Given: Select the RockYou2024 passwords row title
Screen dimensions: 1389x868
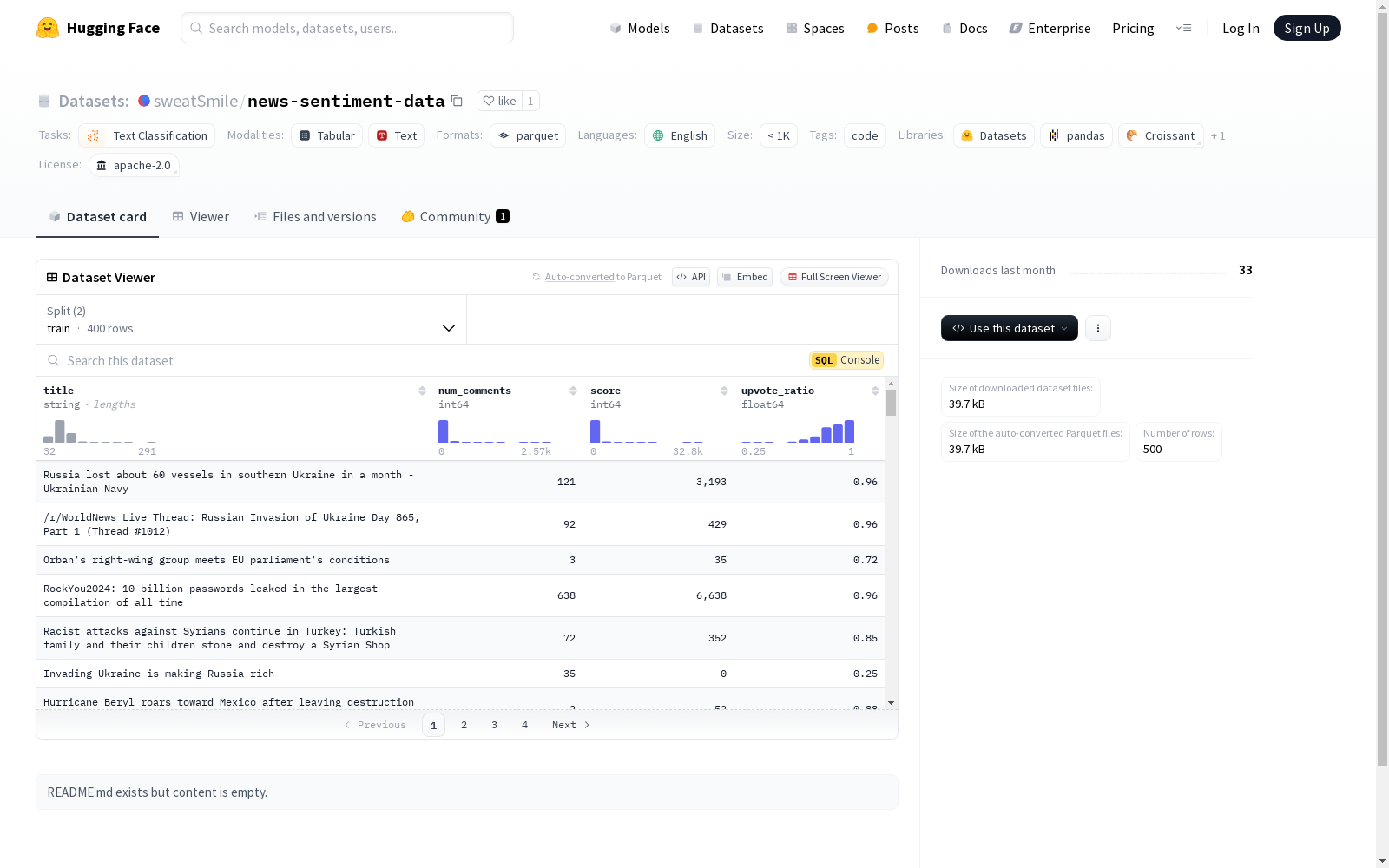Looking at the screenshot, I should pos(211,595).
